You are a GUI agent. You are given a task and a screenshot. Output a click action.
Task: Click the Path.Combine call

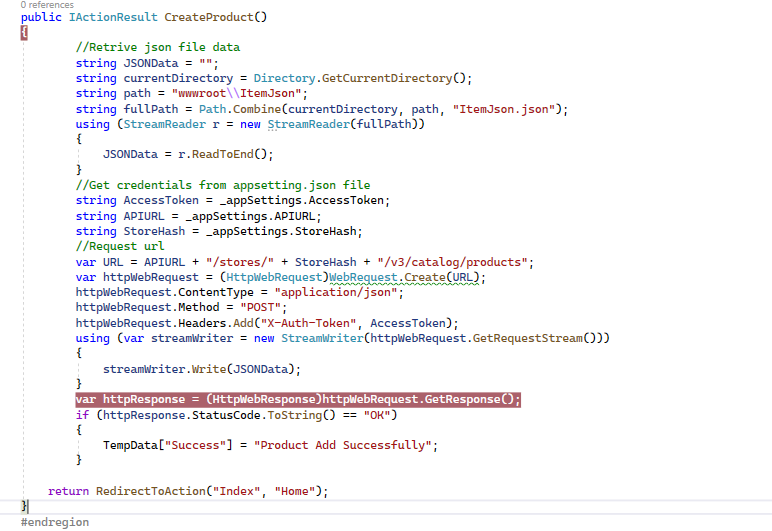[240, 109]
